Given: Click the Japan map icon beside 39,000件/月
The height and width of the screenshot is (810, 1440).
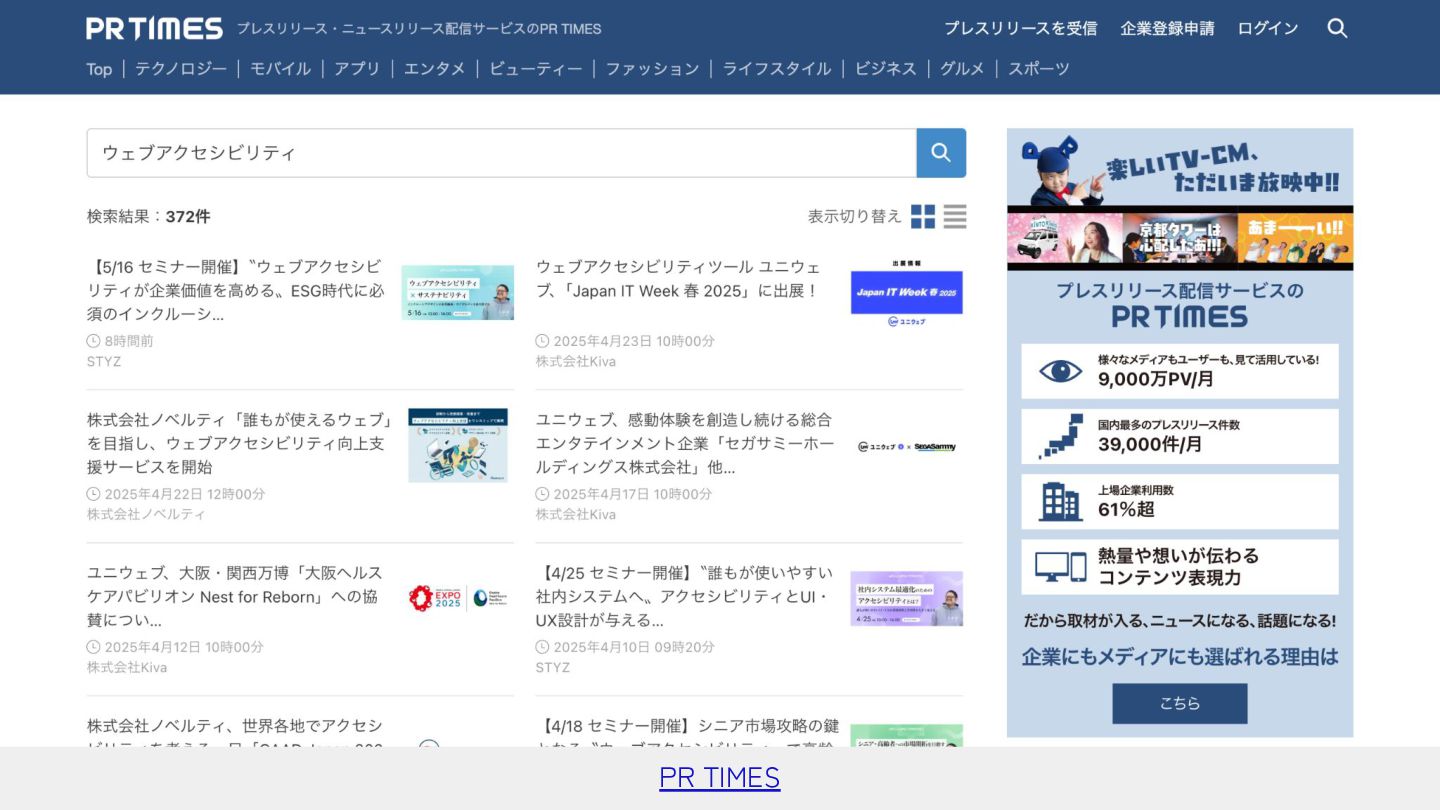Looking at the screenshot, I should (x=1060, y=437).
